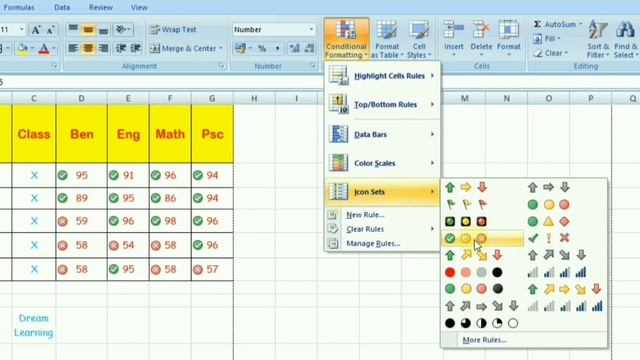Open Conditional Formatting dropdown button
The width and height of the screenshot is (640, 360).
click(x=347, y=39)
